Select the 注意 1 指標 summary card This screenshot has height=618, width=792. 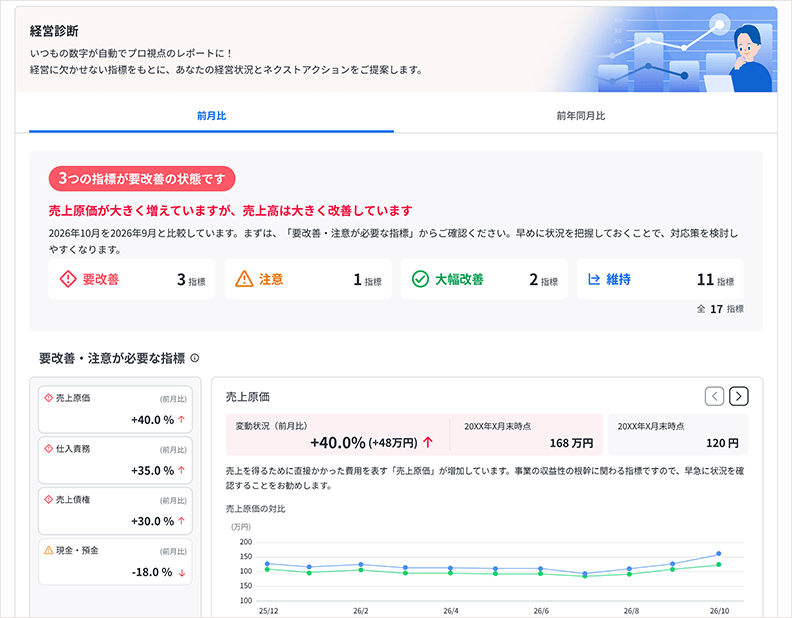(308, 279)
